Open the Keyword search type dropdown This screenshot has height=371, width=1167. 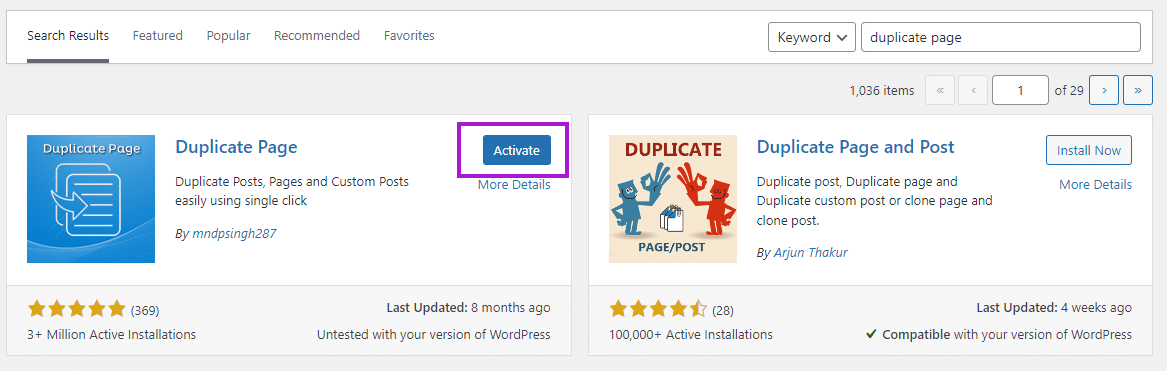811,37
